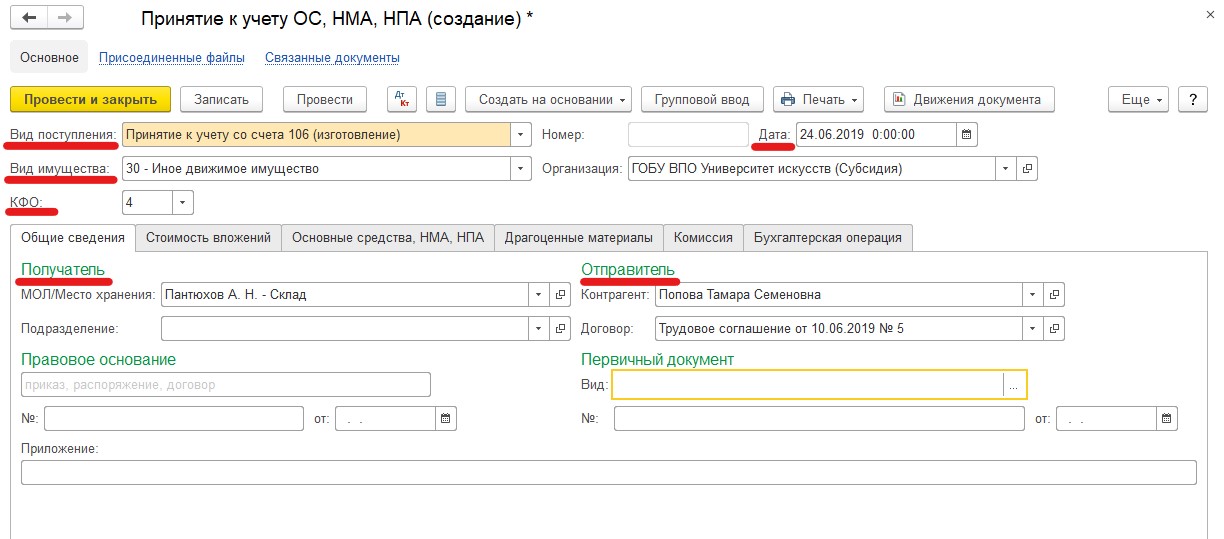The height and width of the screenshot is (539, 1224).
Task: Go forward with the right arrow
Action: click(x=63, y=18)
